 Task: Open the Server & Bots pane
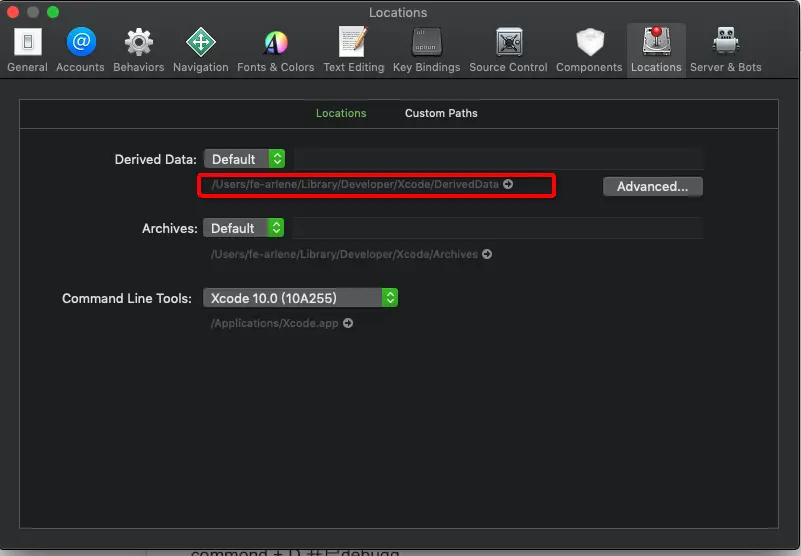point(725,50)
